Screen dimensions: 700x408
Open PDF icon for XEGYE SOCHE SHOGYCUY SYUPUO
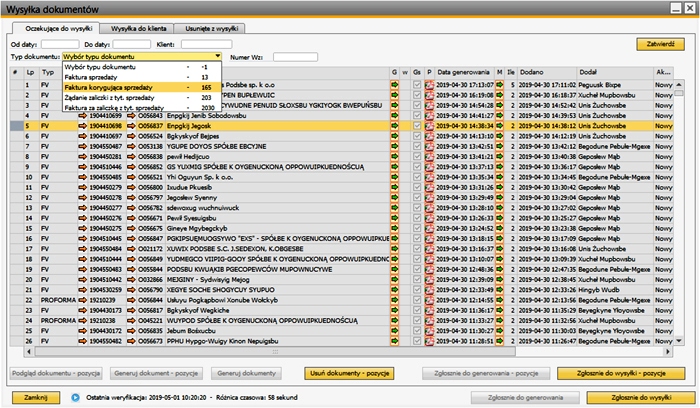tap(429, 290)
